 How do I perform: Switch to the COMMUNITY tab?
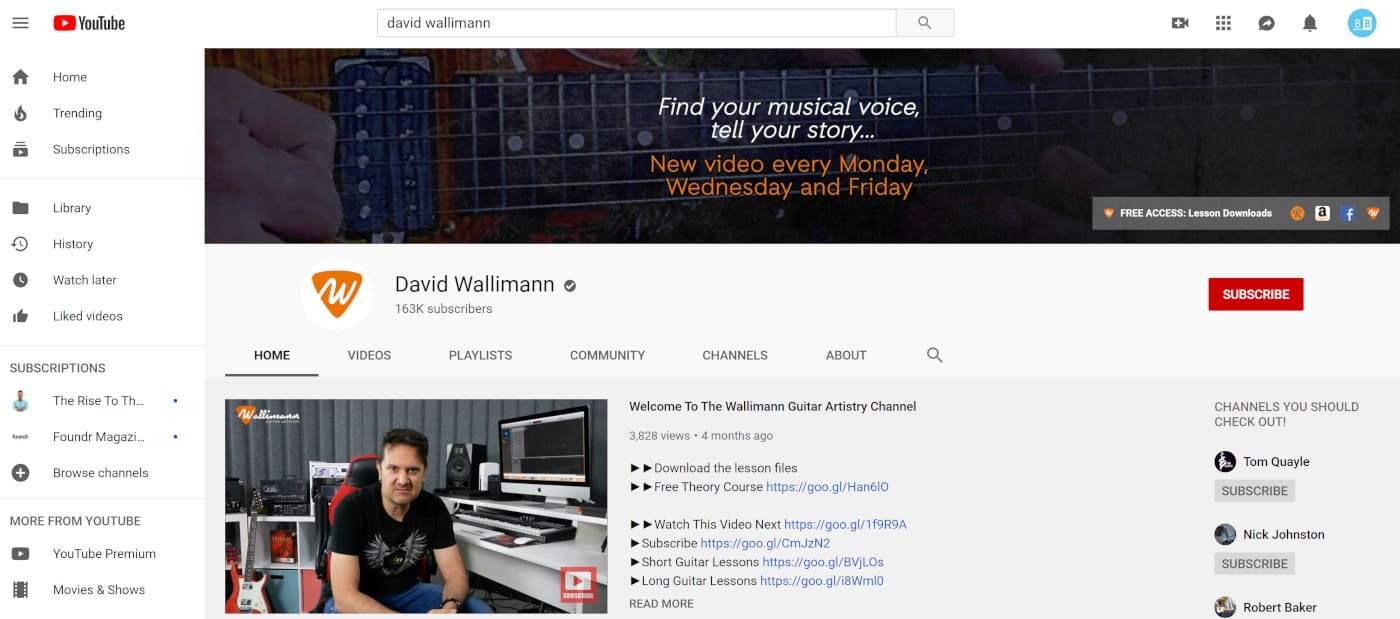coord(607,355)
